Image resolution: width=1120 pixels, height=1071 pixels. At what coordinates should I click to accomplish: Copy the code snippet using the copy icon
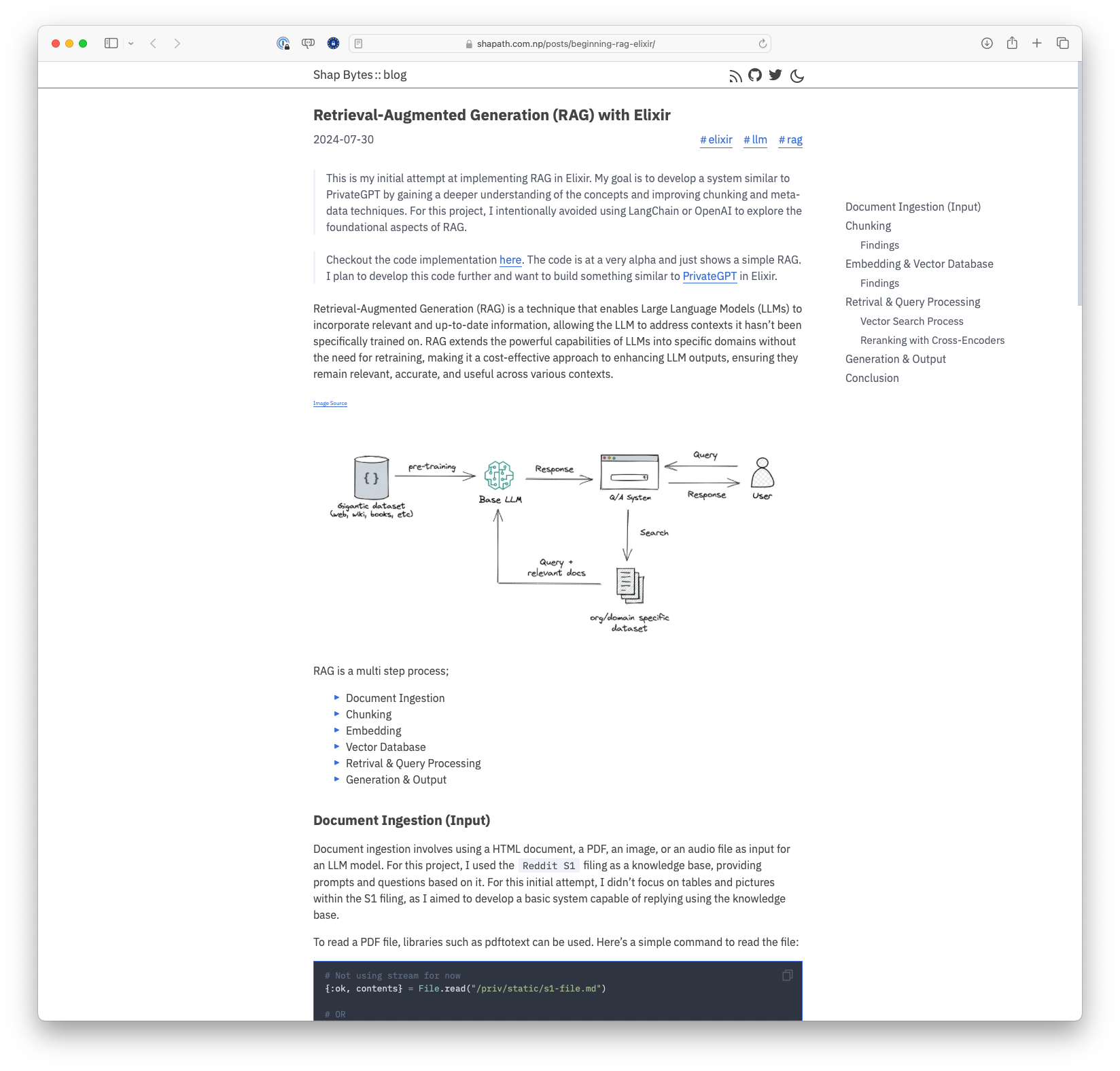click(788, 975)
